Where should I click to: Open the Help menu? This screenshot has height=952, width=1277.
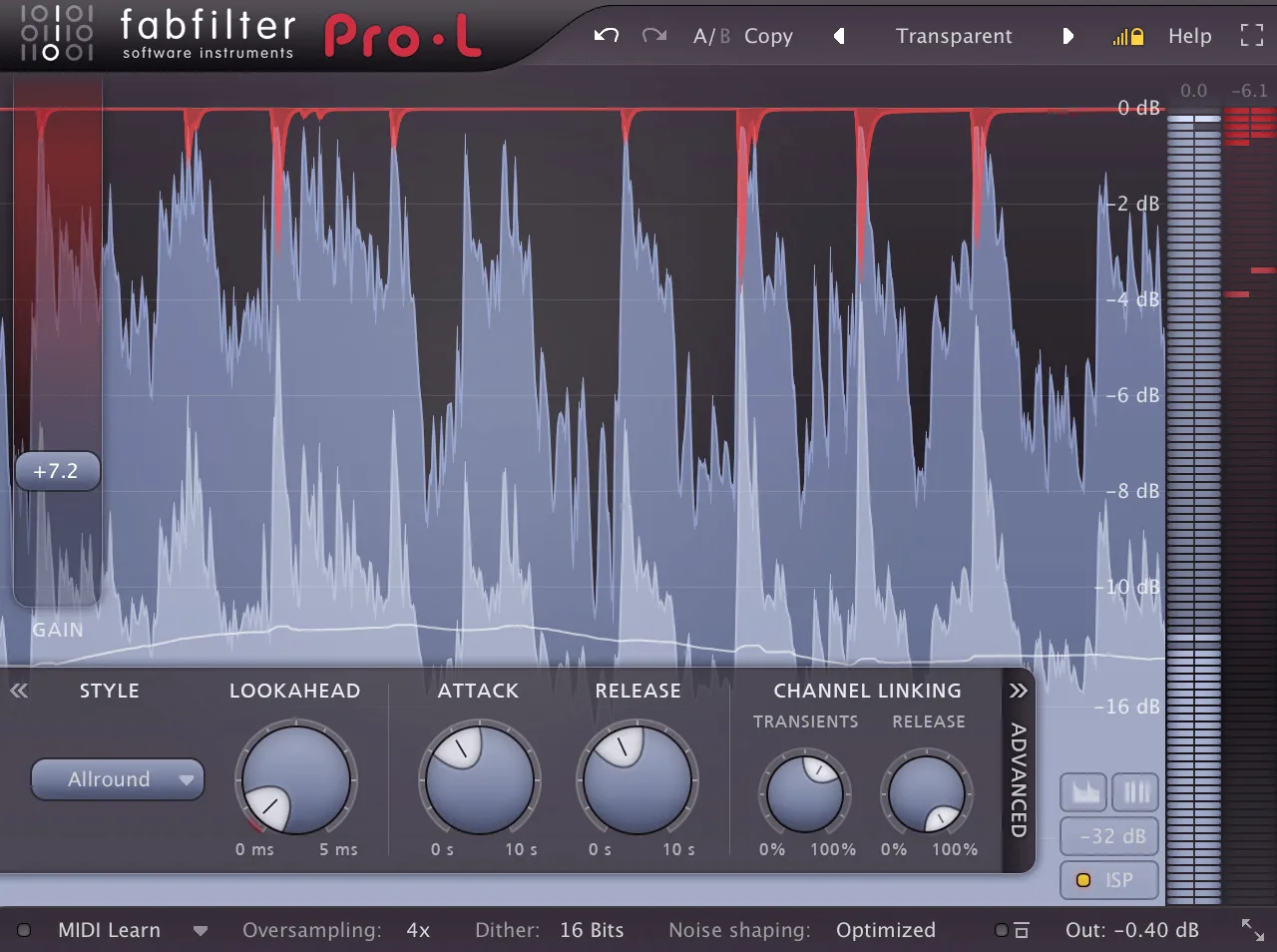pyautogui.click(x=1189, y=36)
